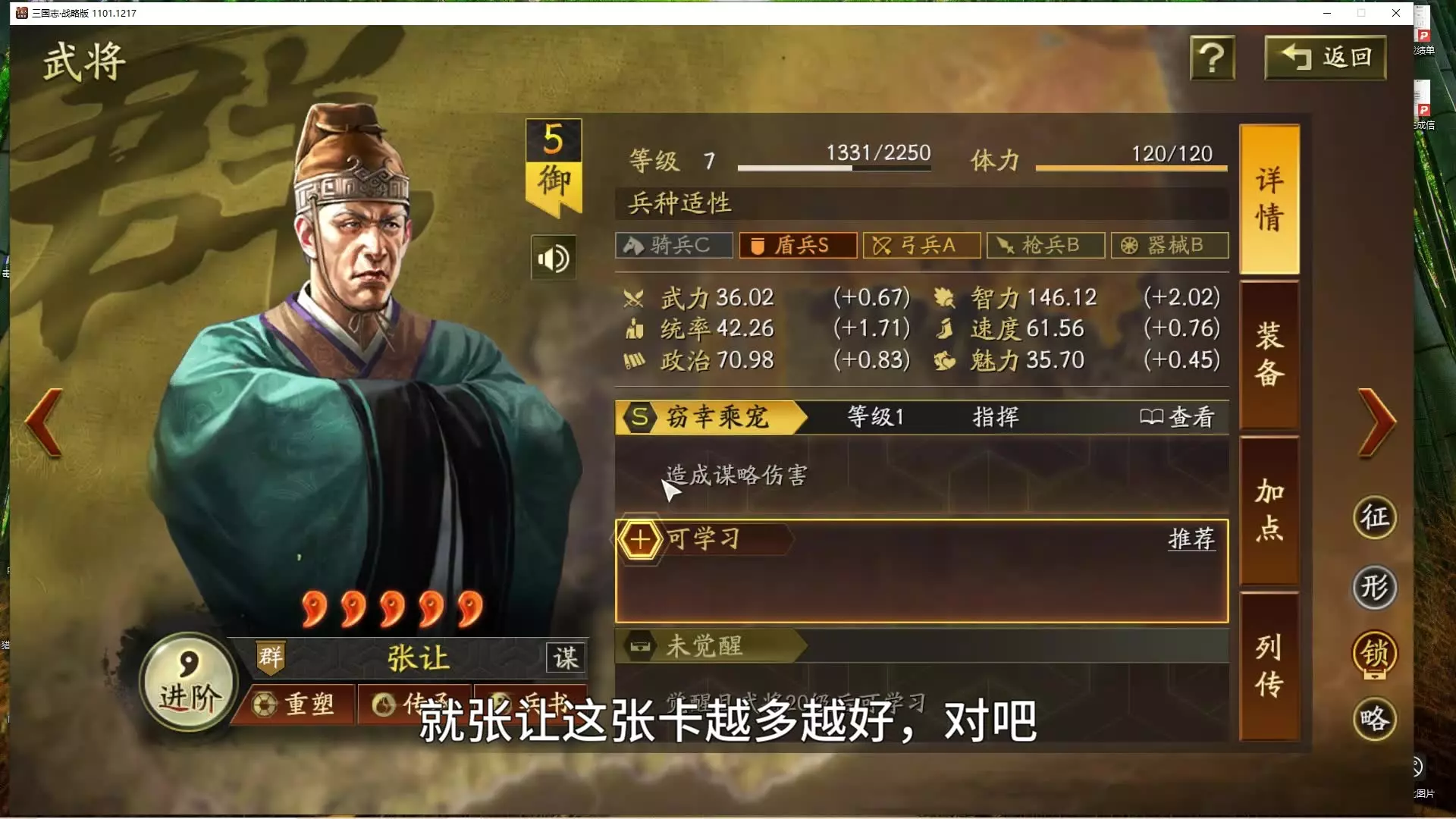Click 查看 to view skill details

click(1178, 416)
